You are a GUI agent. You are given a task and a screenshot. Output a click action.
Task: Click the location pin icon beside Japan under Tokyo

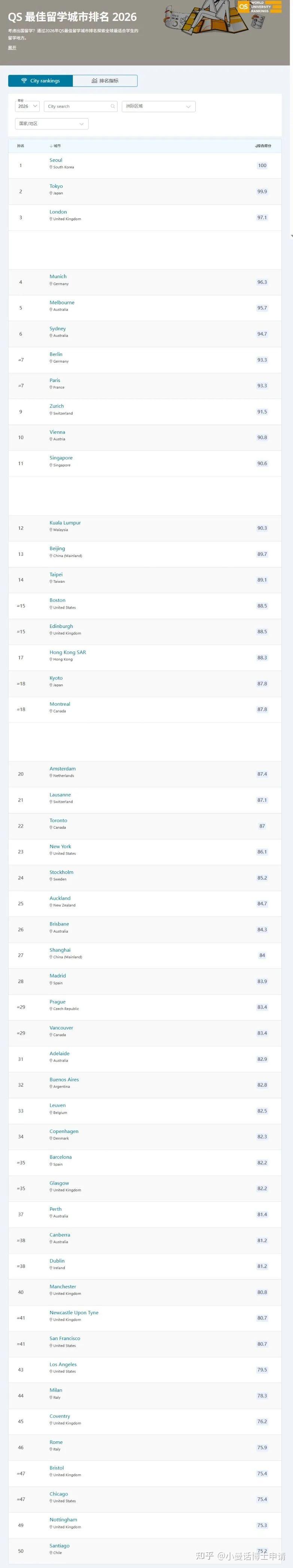coord(51,194)
